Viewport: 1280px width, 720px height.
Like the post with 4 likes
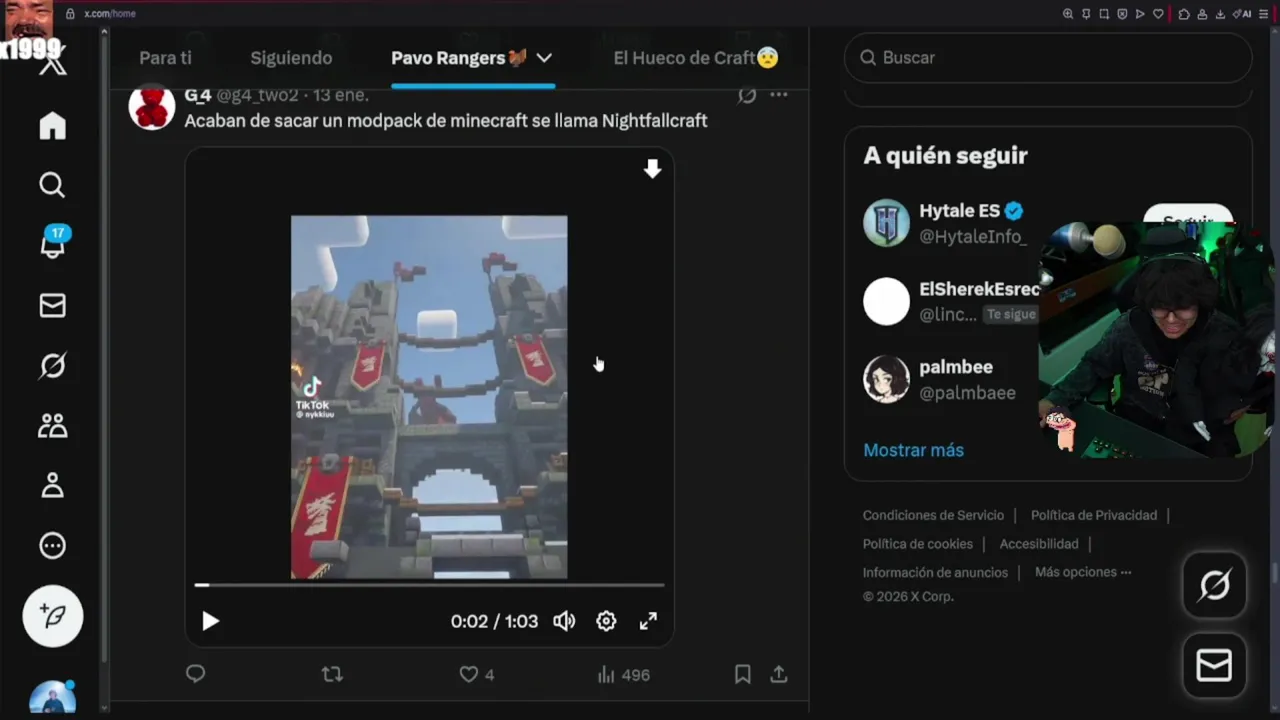(x=476, y=675)
